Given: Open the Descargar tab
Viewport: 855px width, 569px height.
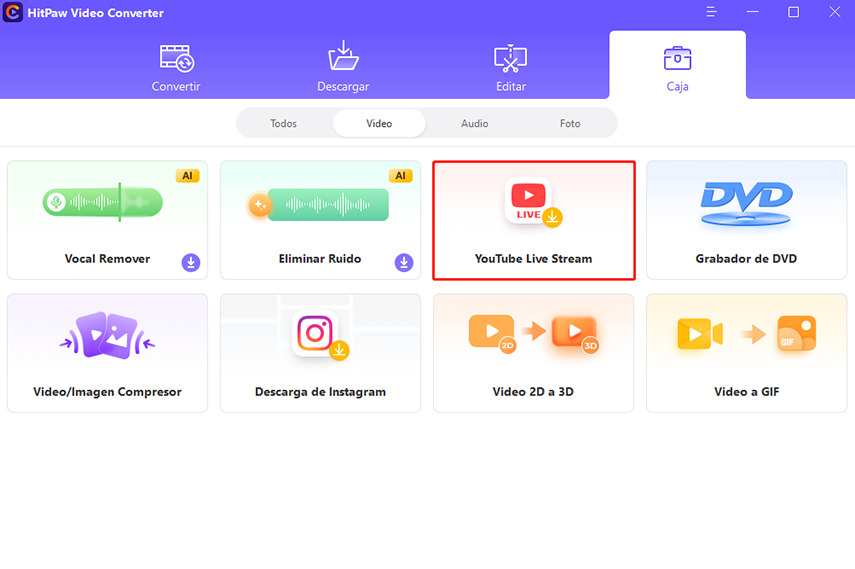Looking at the screenshot, I should point(343,68).
